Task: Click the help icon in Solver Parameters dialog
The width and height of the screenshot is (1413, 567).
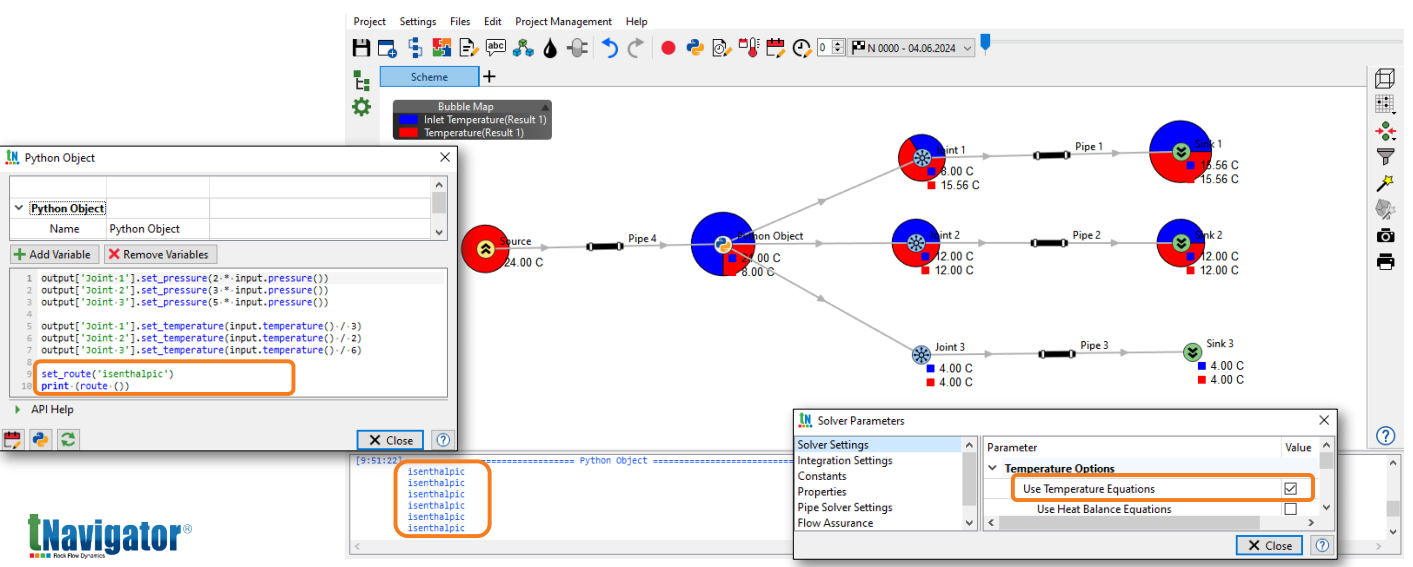Action: 1322,545
